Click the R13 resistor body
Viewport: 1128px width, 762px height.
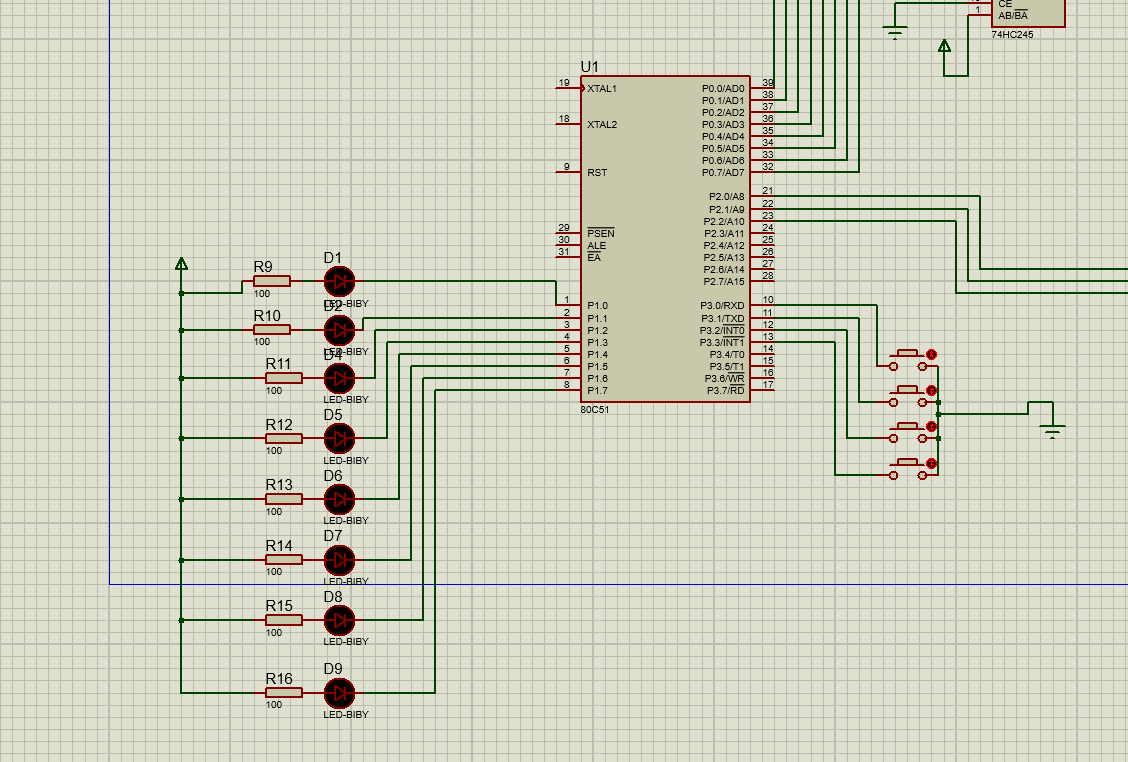tap(284, 499)
